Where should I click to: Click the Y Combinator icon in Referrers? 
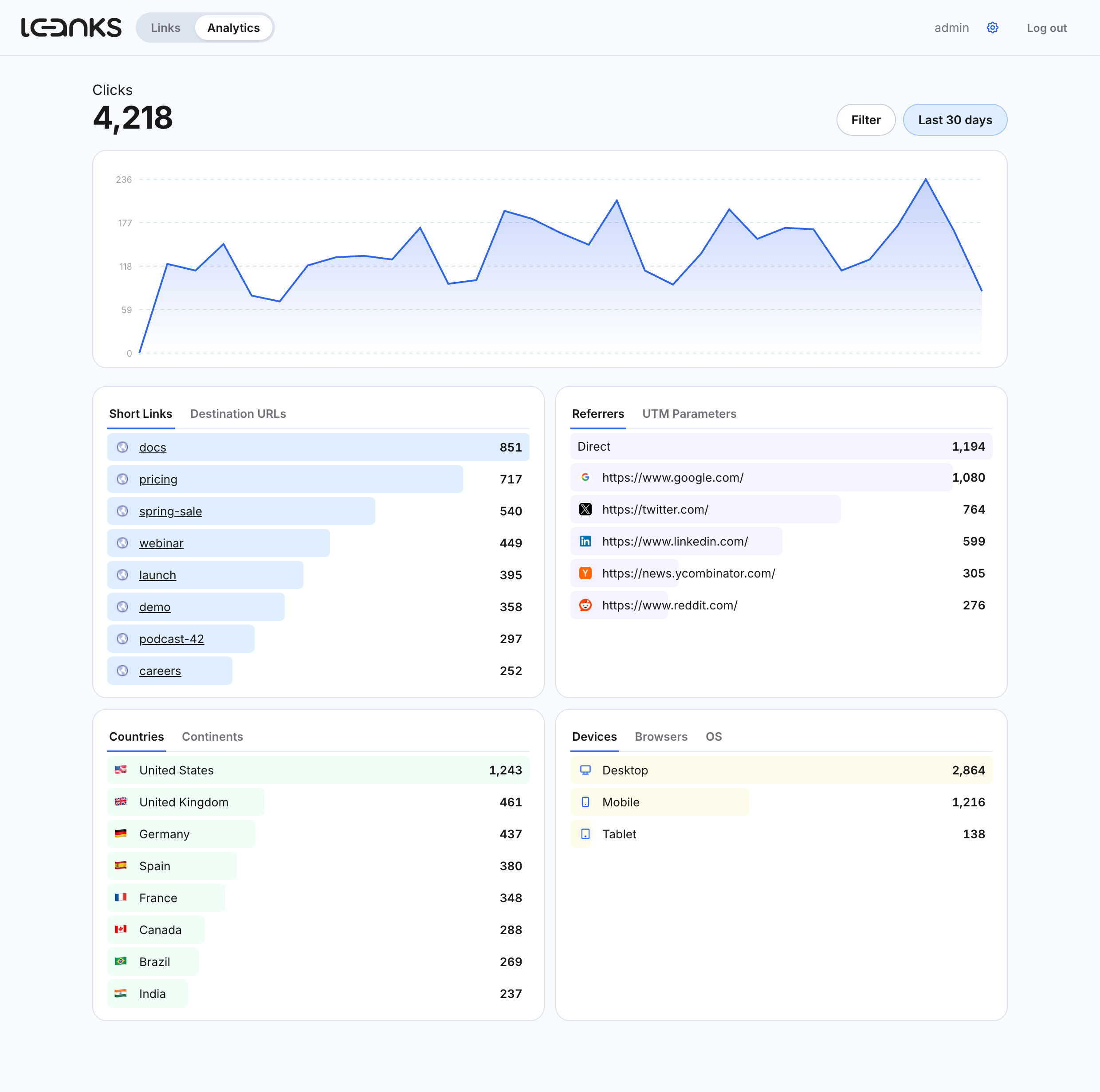pyautogui.click(x=585, y=573)
